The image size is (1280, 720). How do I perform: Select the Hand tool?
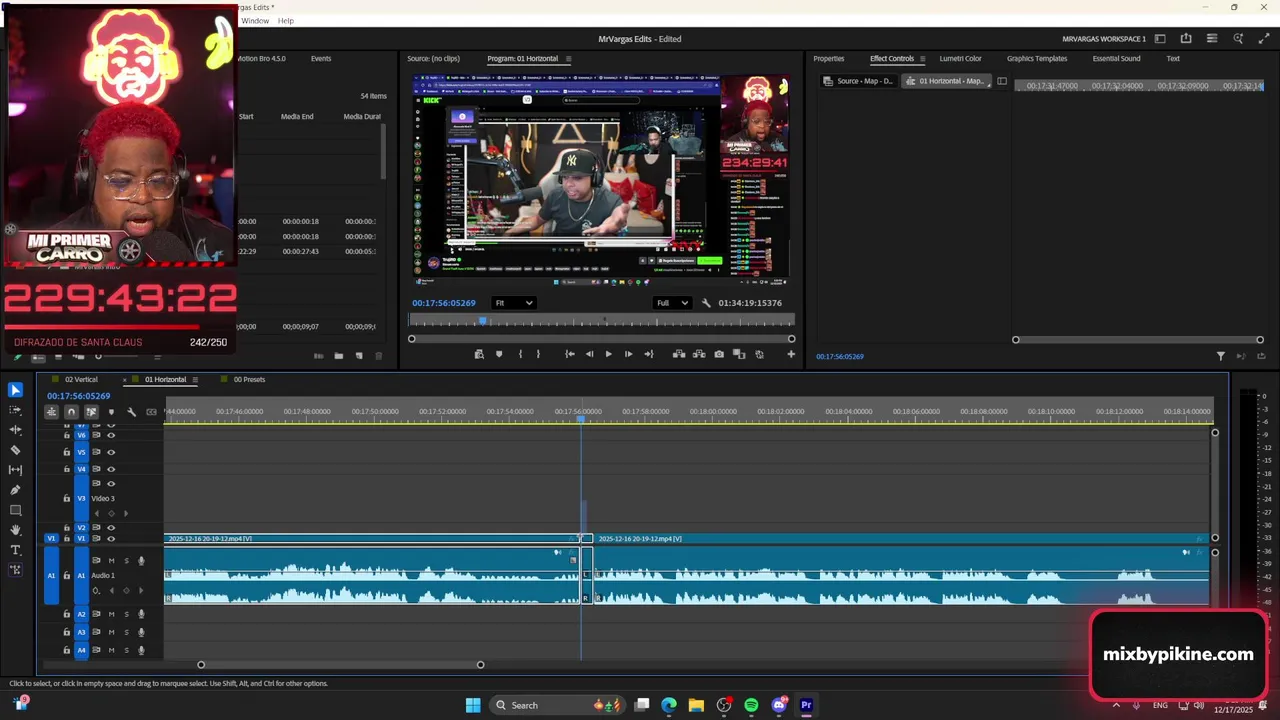tap(15, 530)
